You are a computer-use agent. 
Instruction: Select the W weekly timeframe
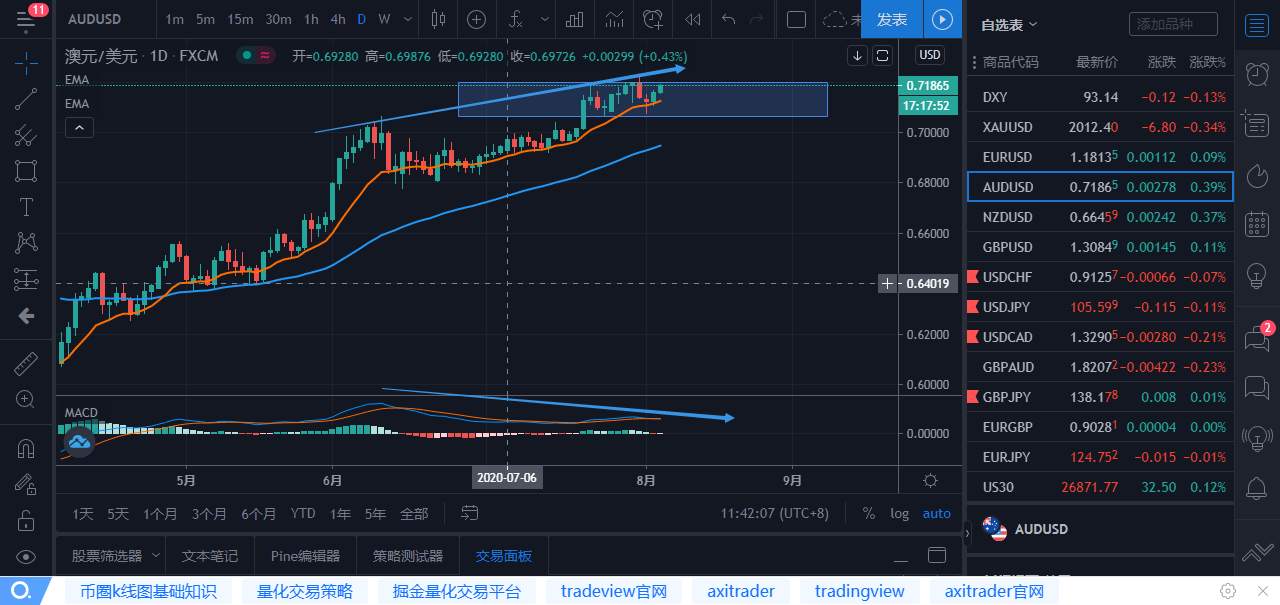pos(384,19)
